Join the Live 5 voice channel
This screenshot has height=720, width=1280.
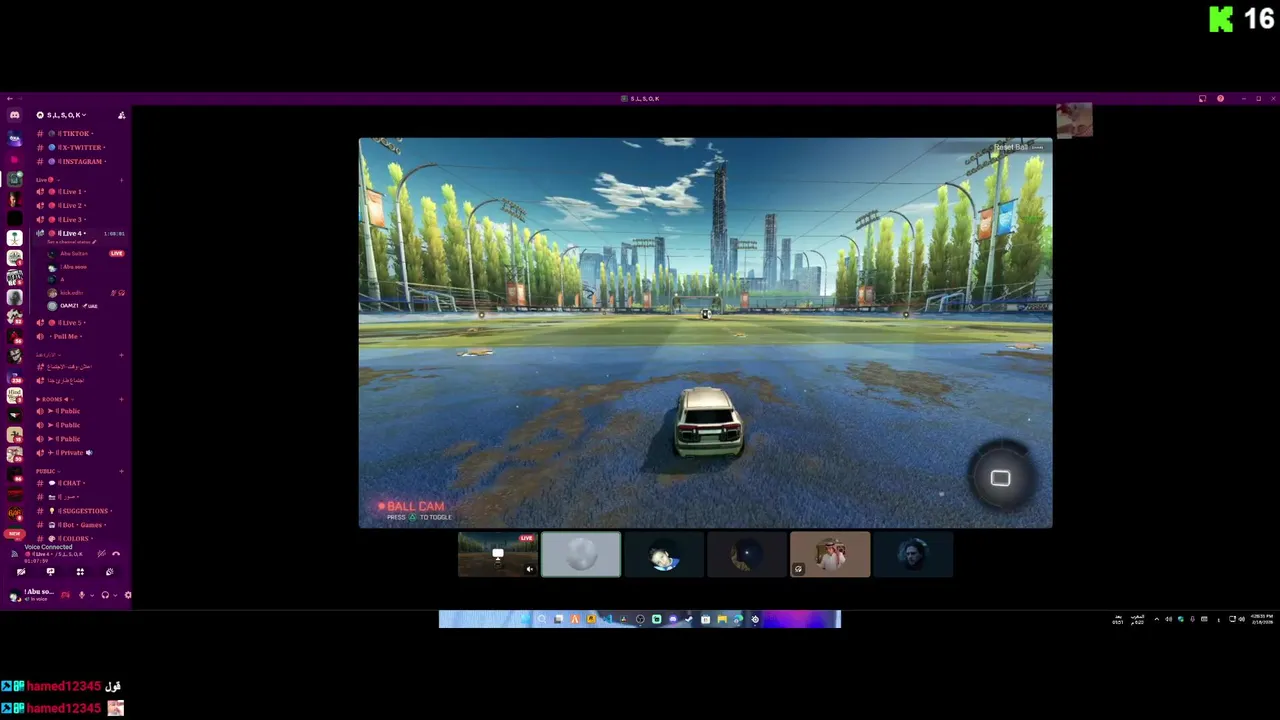pos(80,322)
